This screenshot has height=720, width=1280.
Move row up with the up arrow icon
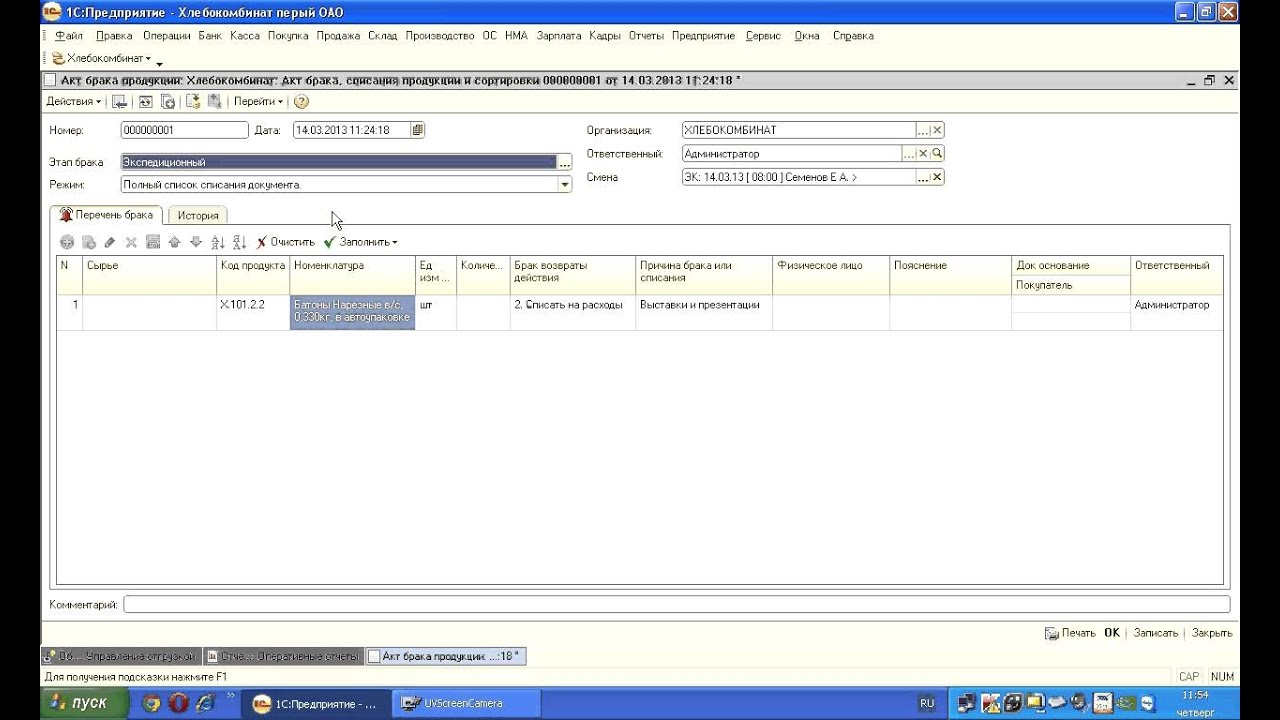click(x=174, y=242)
